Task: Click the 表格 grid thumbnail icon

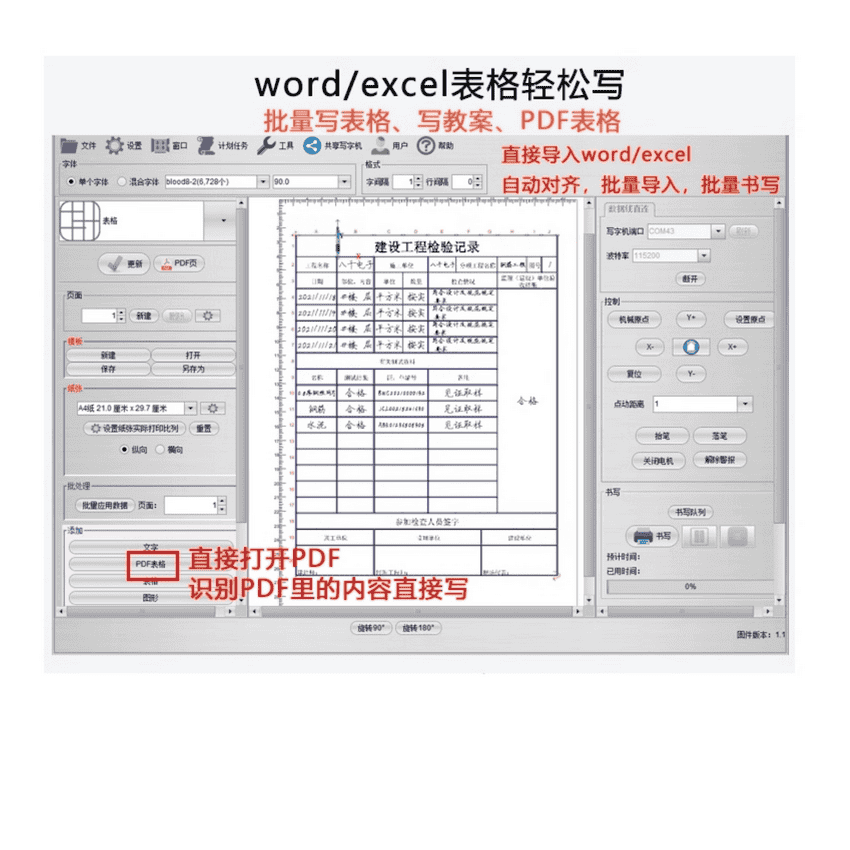Action: click(80, 221)
